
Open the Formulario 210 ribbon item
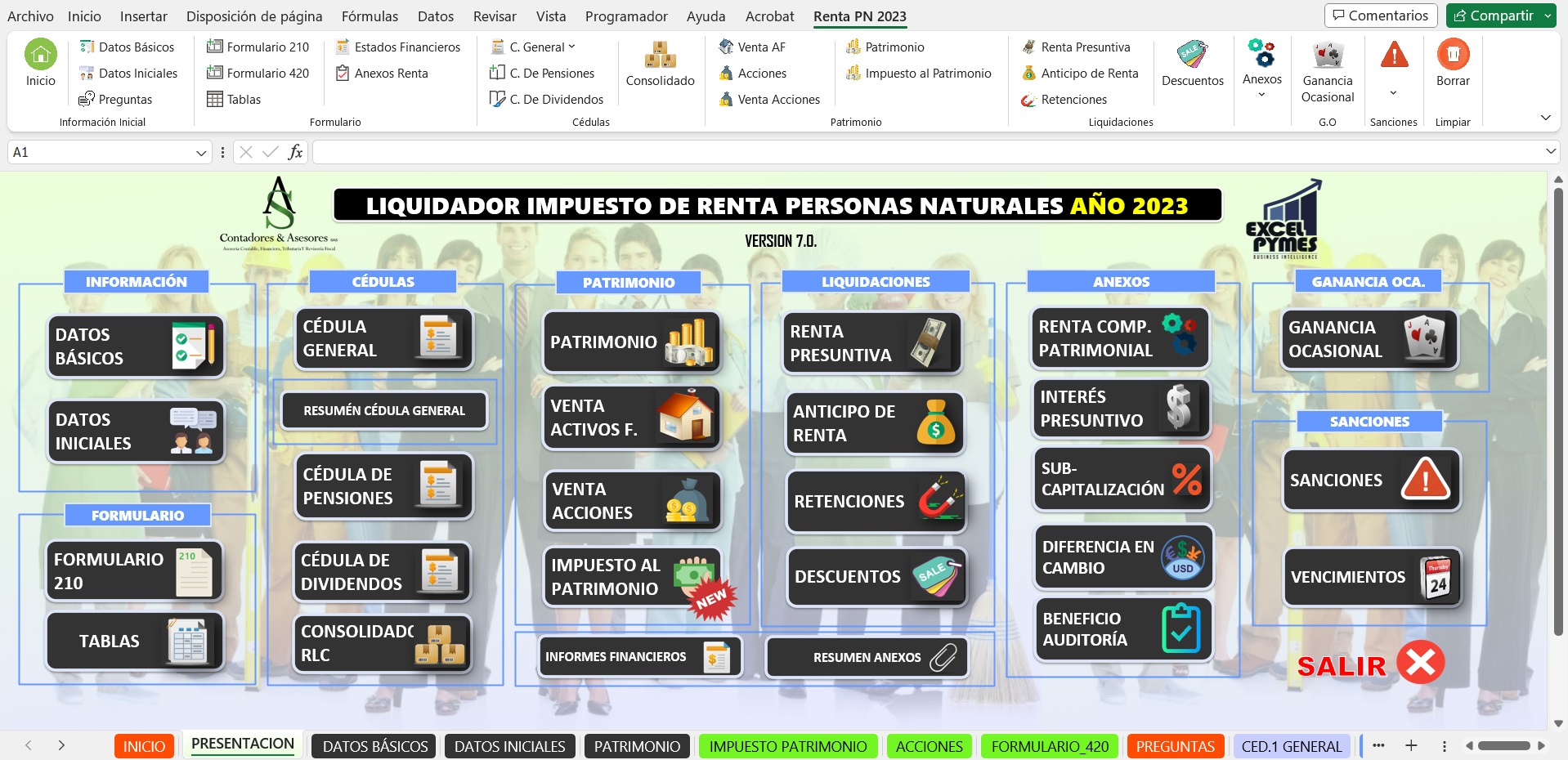pyautogui.click(x=258, y=47)
